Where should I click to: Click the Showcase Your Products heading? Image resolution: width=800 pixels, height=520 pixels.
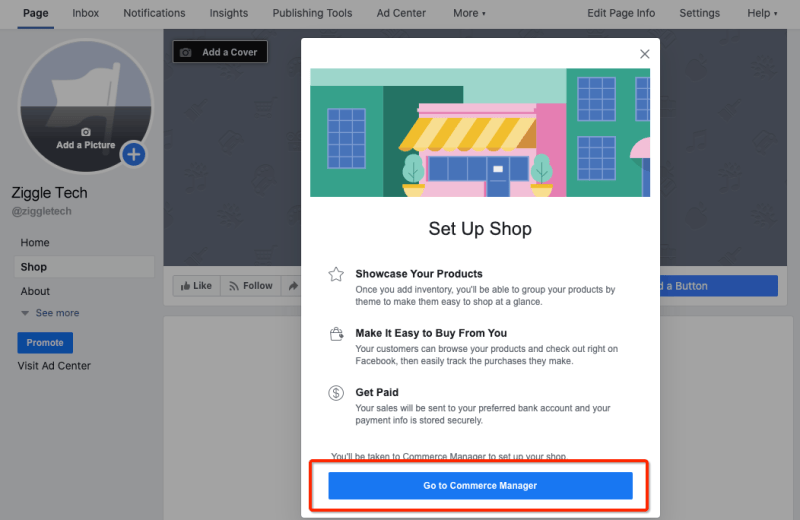point(419,274)
